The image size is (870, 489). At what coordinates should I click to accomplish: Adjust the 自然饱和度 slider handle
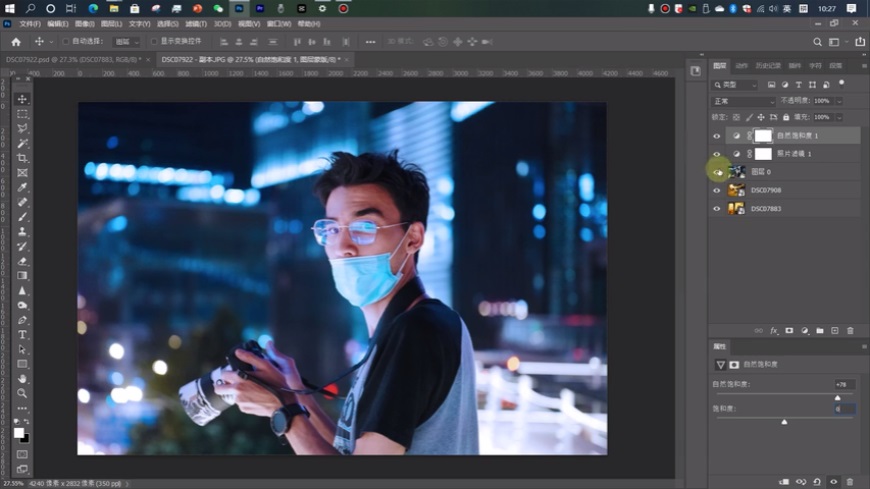(838, 398)
